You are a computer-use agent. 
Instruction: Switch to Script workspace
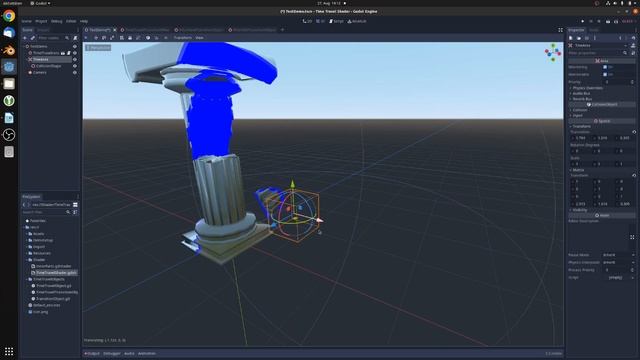point(336,21)
